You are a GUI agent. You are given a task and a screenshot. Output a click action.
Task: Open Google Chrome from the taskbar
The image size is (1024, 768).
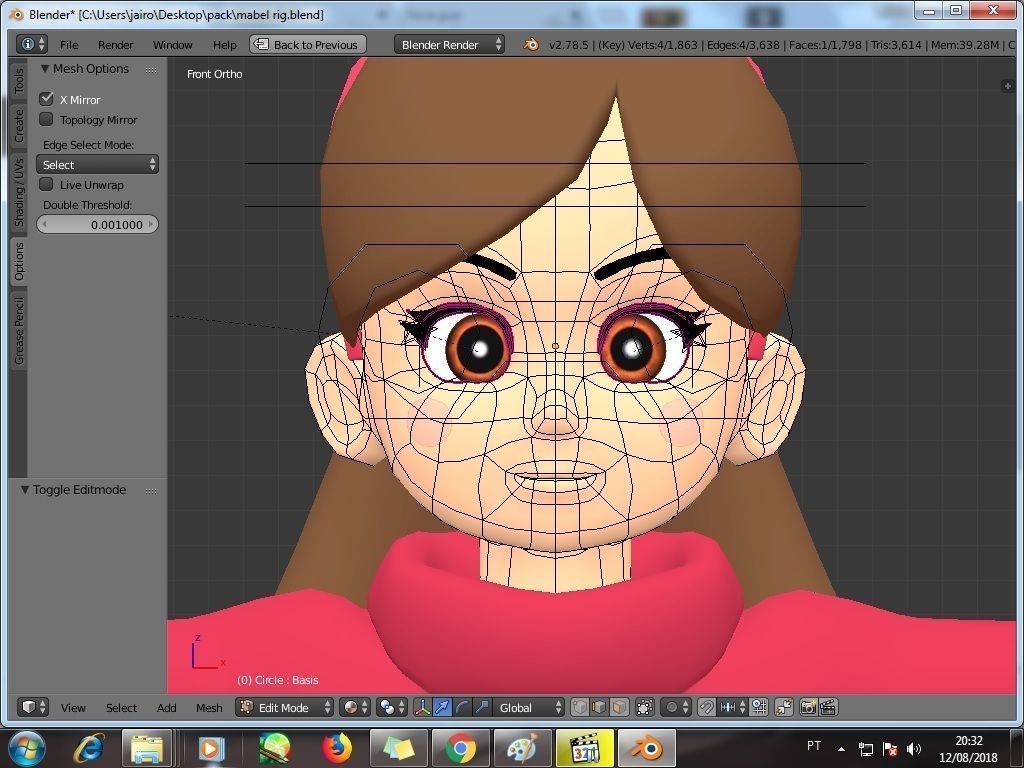click(x=460, y=748)
